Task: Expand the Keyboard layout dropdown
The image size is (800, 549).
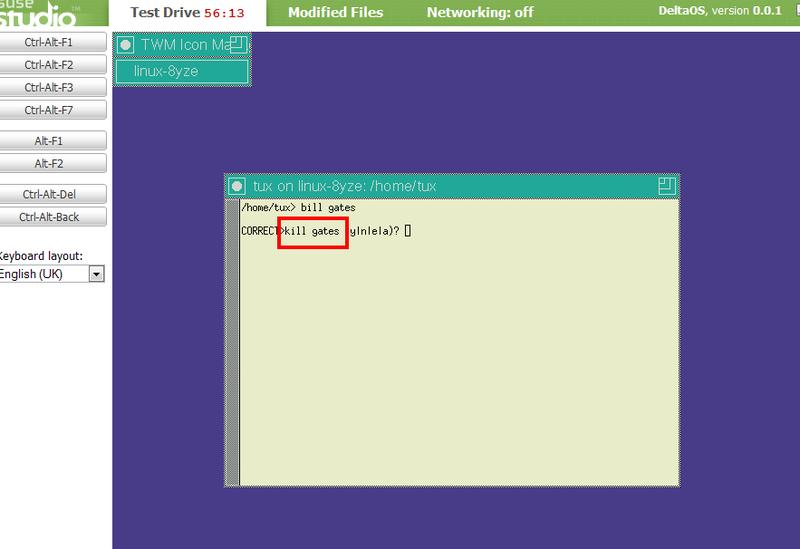Action: click(x=96, y=273)
